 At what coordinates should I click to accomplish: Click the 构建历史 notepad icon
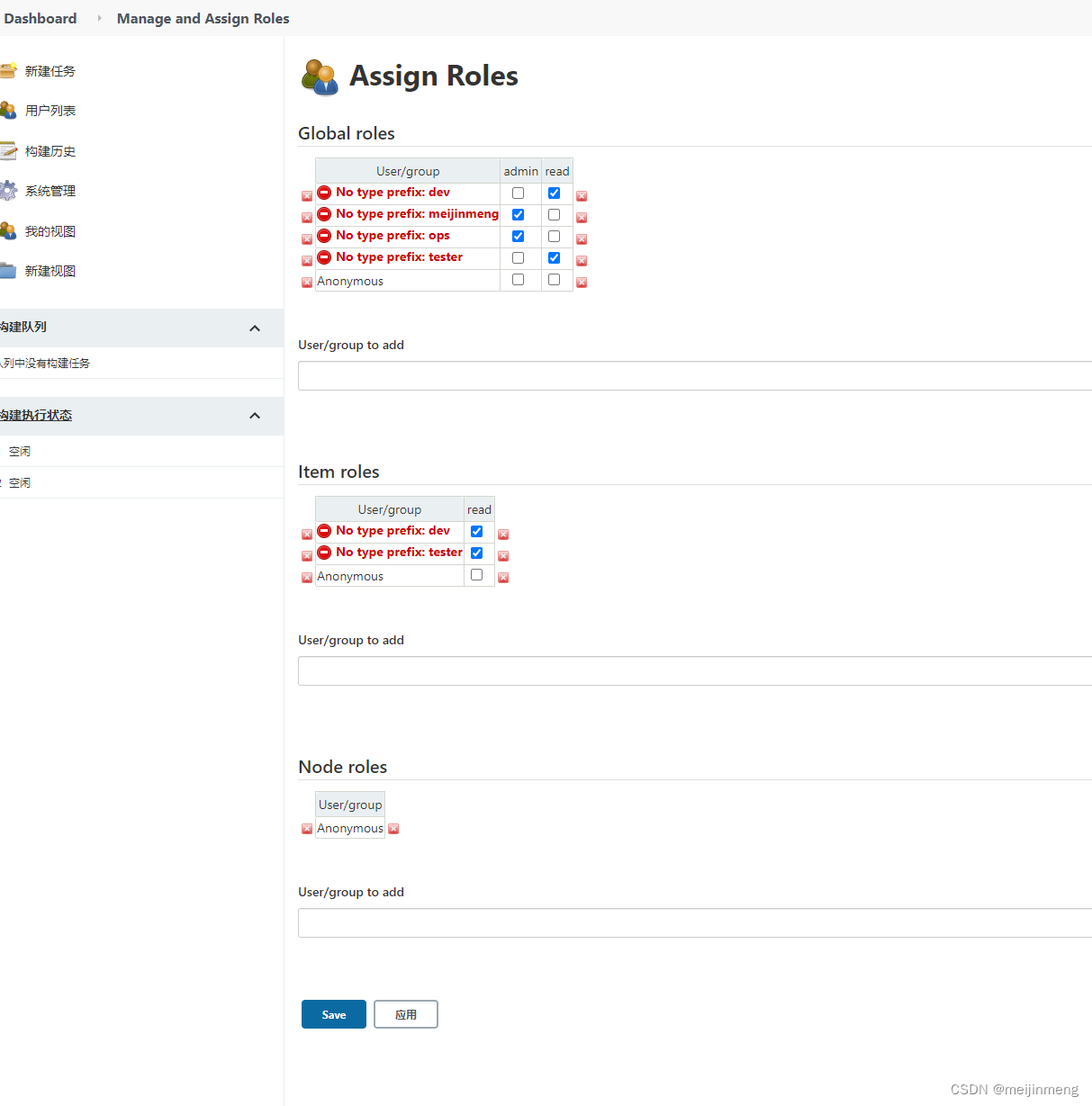(8, 151)
